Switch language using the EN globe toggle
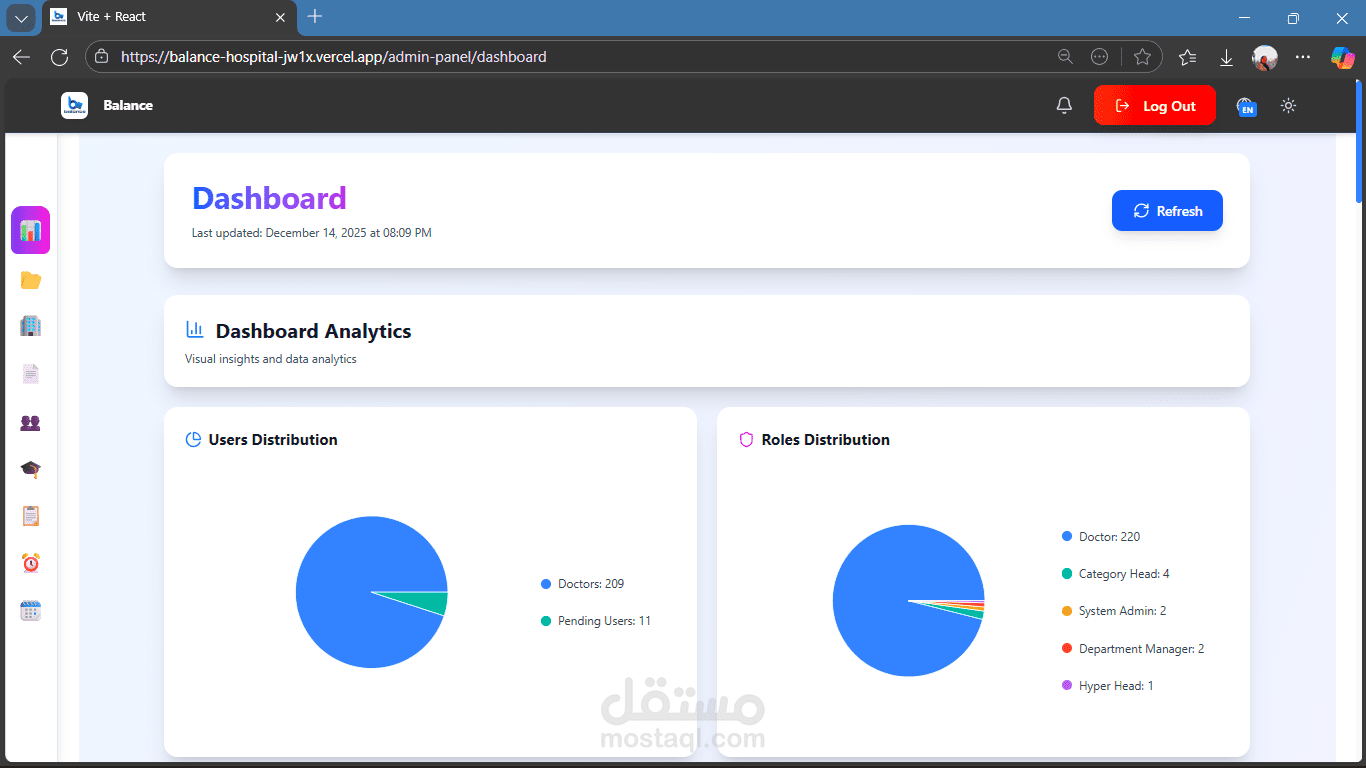Image resolution: width=1366 pixels, height=768 pixels. pos(1246,105)
